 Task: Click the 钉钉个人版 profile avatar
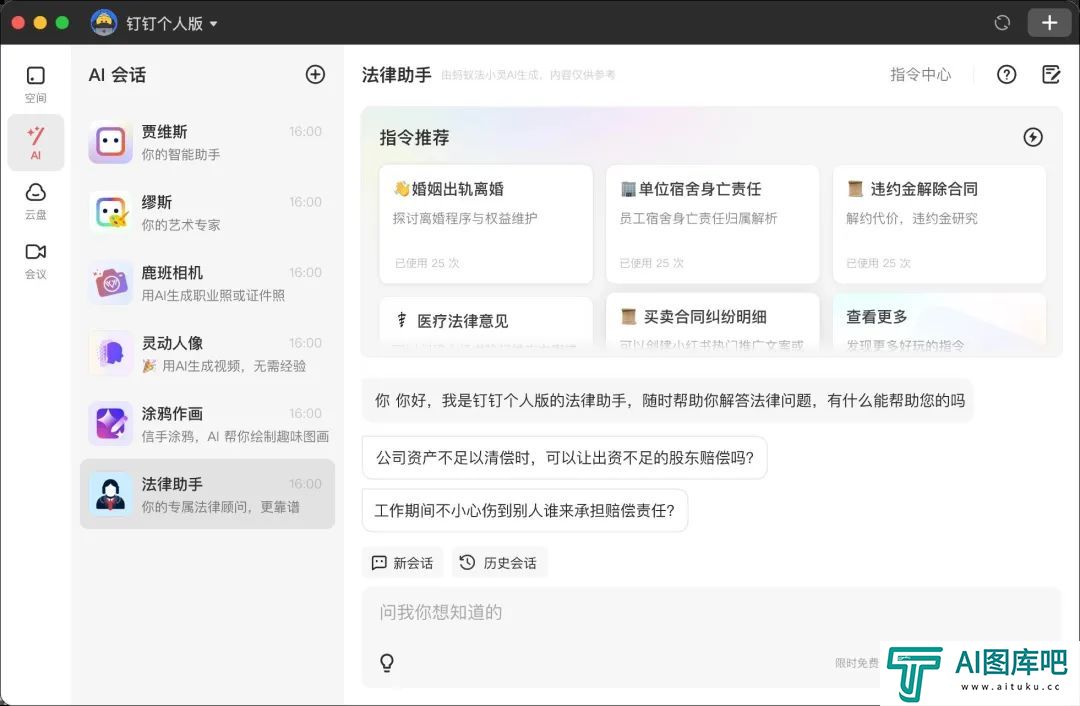[103, 23]
